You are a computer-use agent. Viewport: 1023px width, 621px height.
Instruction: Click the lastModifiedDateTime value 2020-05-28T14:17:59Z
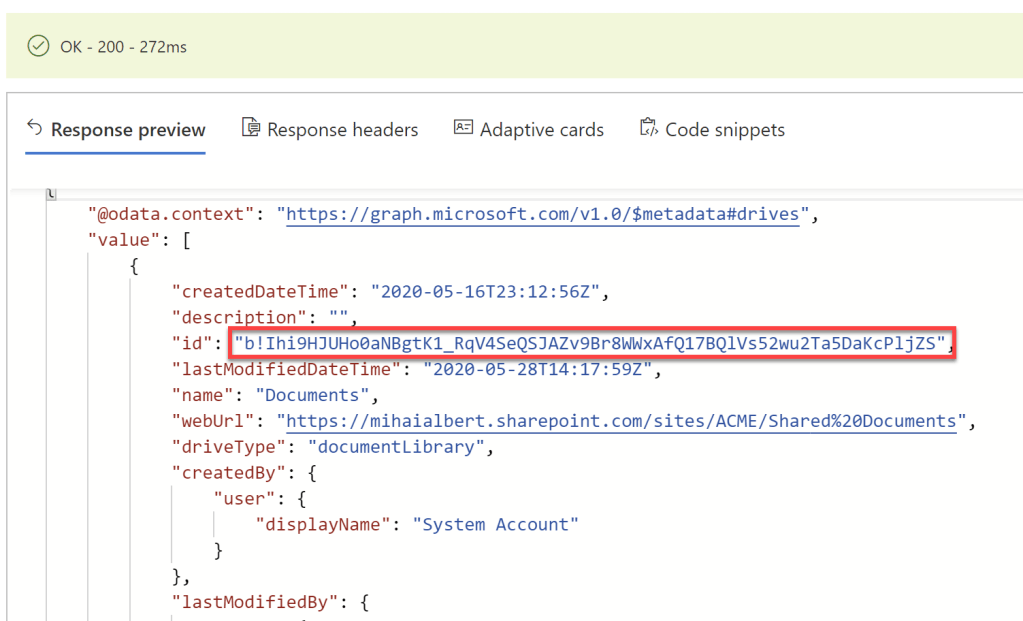536,370
